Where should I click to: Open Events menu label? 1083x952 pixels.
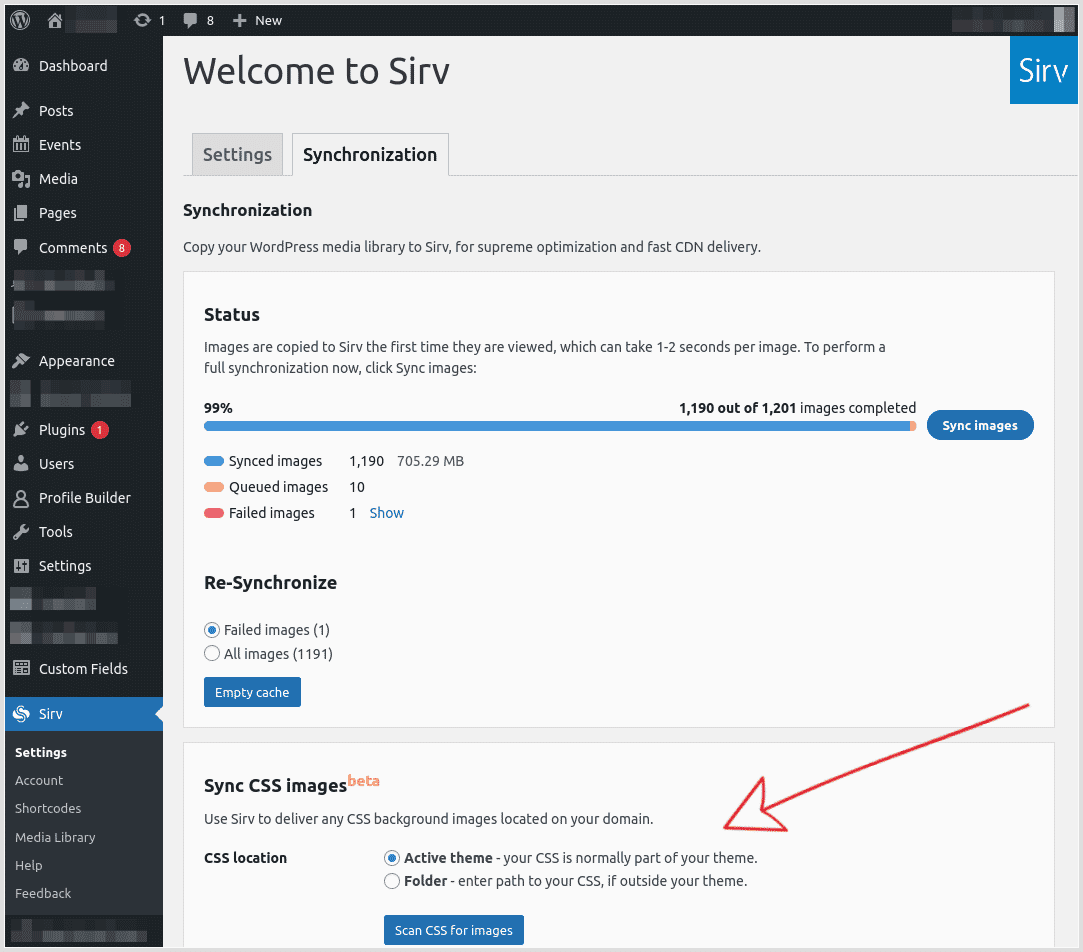pos(60,144)
